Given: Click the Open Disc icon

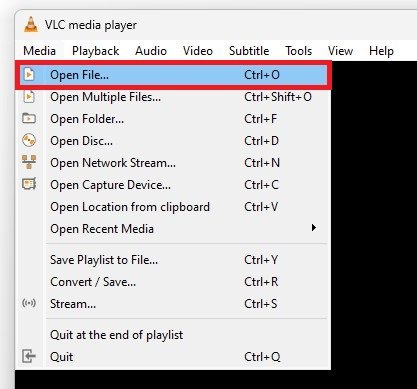Looking at the screenshot, I should click(29, 140).
